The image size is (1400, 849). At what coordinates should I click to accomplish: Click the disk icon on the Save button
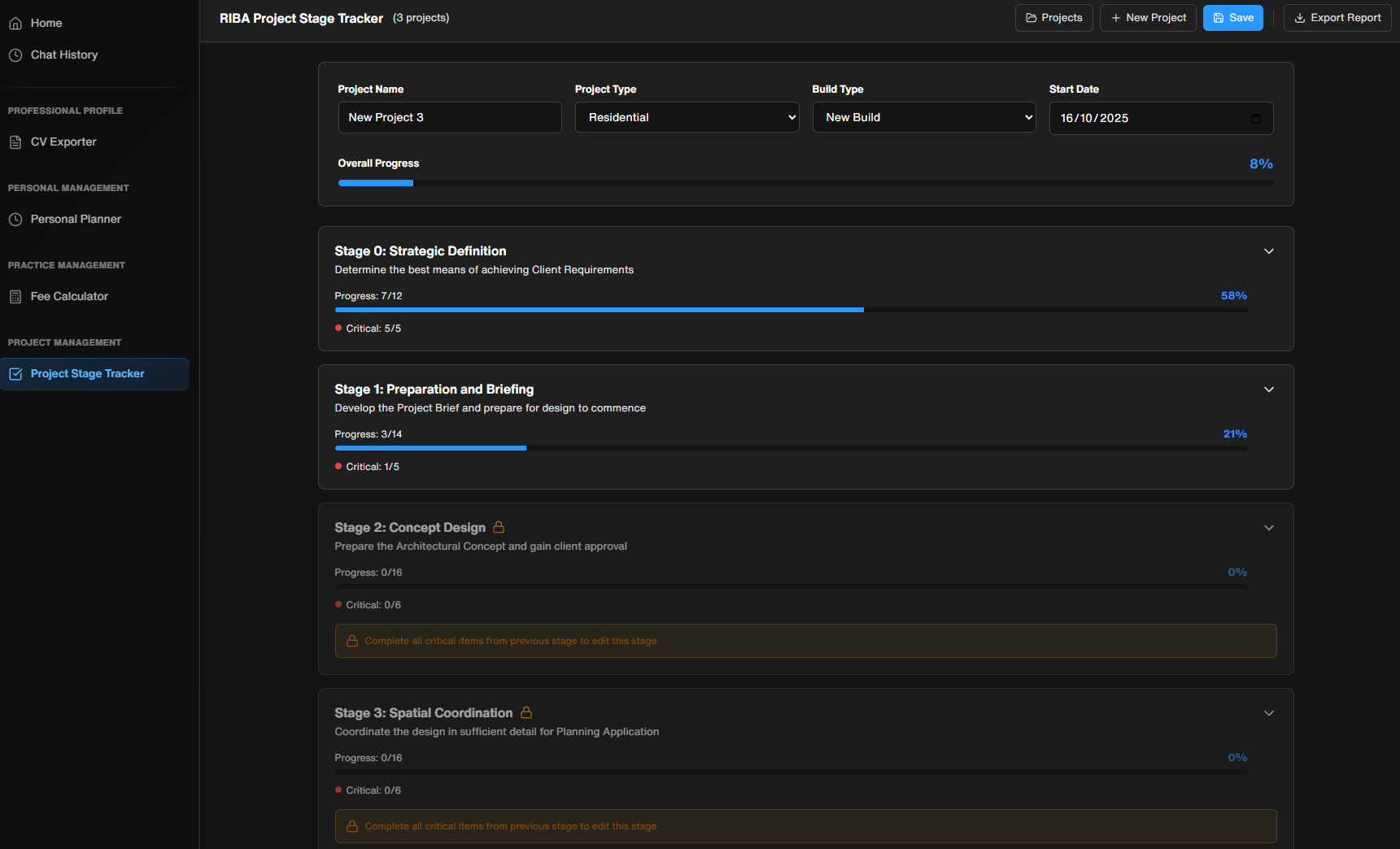[1219, 17]
